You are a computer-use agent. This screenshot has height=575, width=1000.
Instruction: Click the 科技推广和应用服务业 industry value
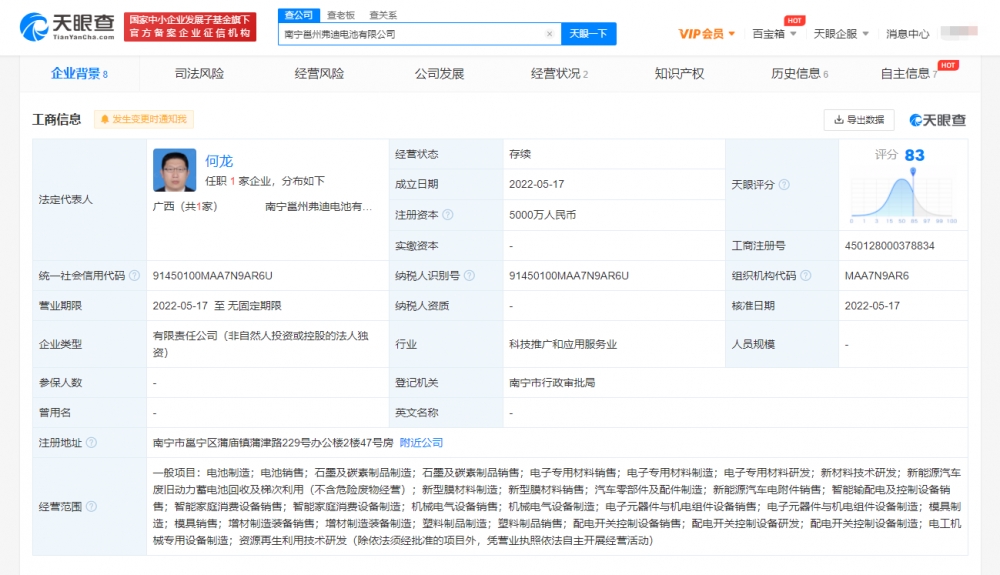coord(563,344)
